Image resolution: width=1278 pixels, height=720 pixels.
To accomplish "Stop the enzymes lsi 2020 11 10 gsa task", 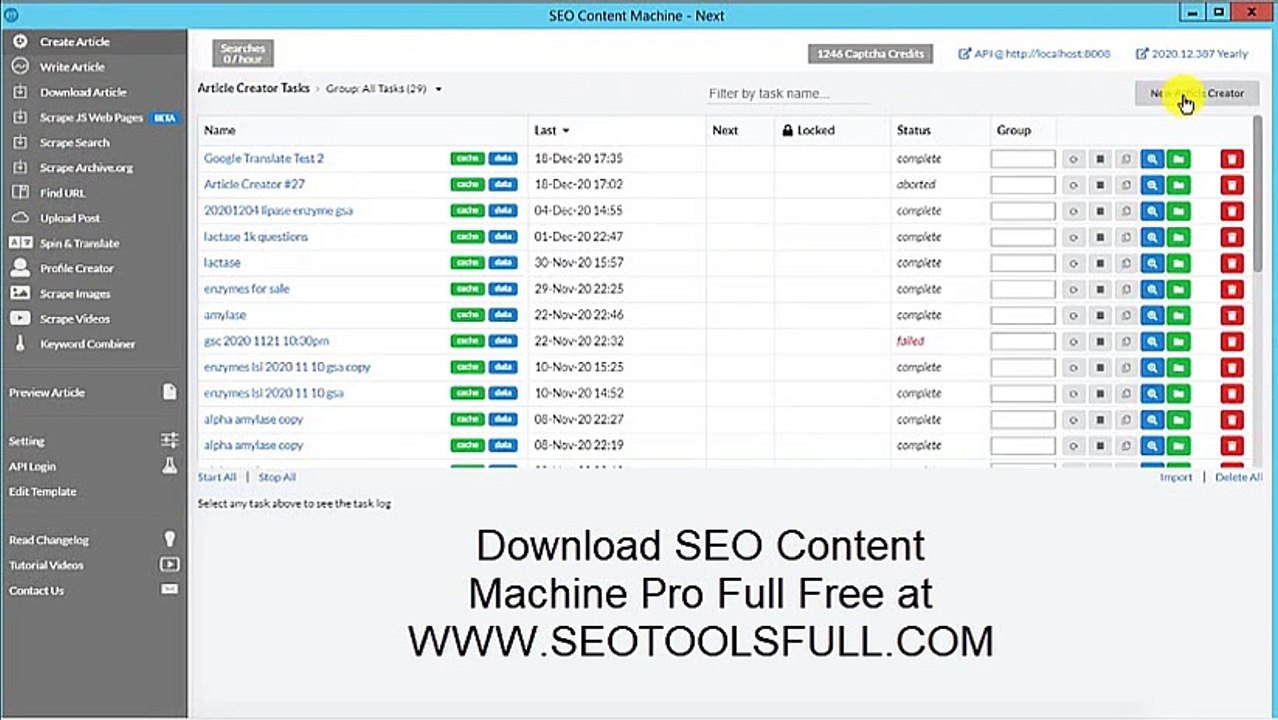I will click(x=1099, y=393).
